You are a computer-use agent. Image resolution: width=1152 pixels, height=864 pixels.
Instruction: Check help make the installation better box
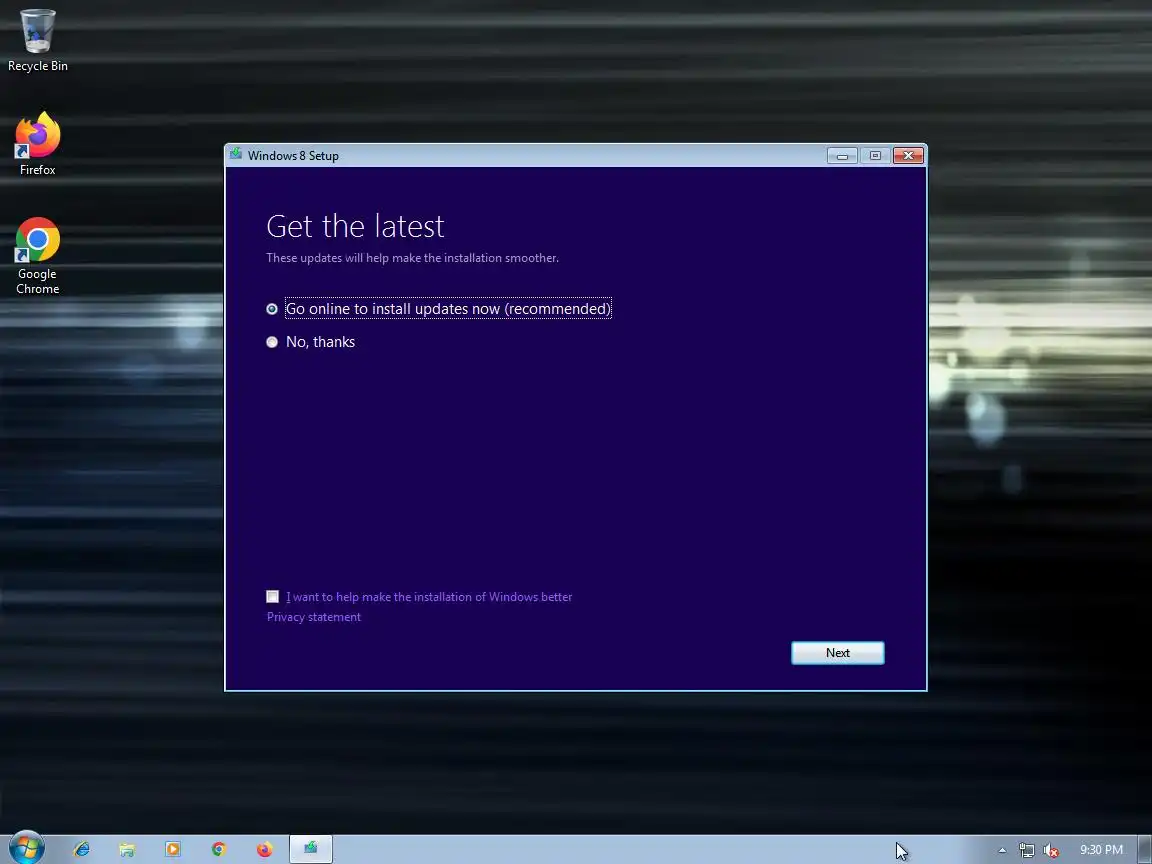(x=273, y=597)
